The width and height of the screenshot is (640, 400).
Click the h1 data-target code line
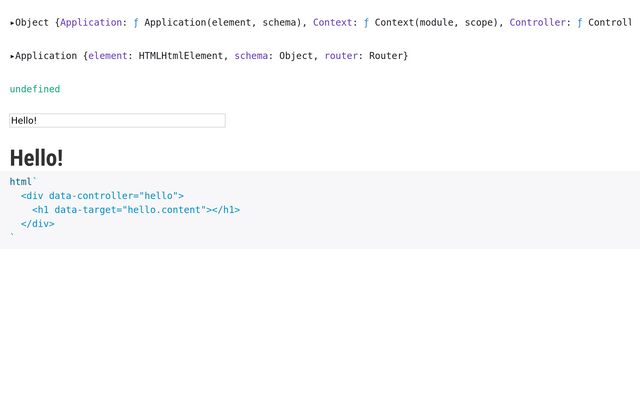136,210
